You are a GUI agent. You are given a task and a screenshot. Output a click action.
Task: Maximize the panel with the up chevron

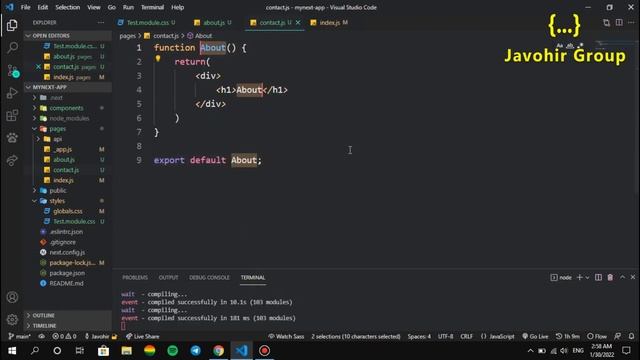pyautogui.click(x=622, y=277)
